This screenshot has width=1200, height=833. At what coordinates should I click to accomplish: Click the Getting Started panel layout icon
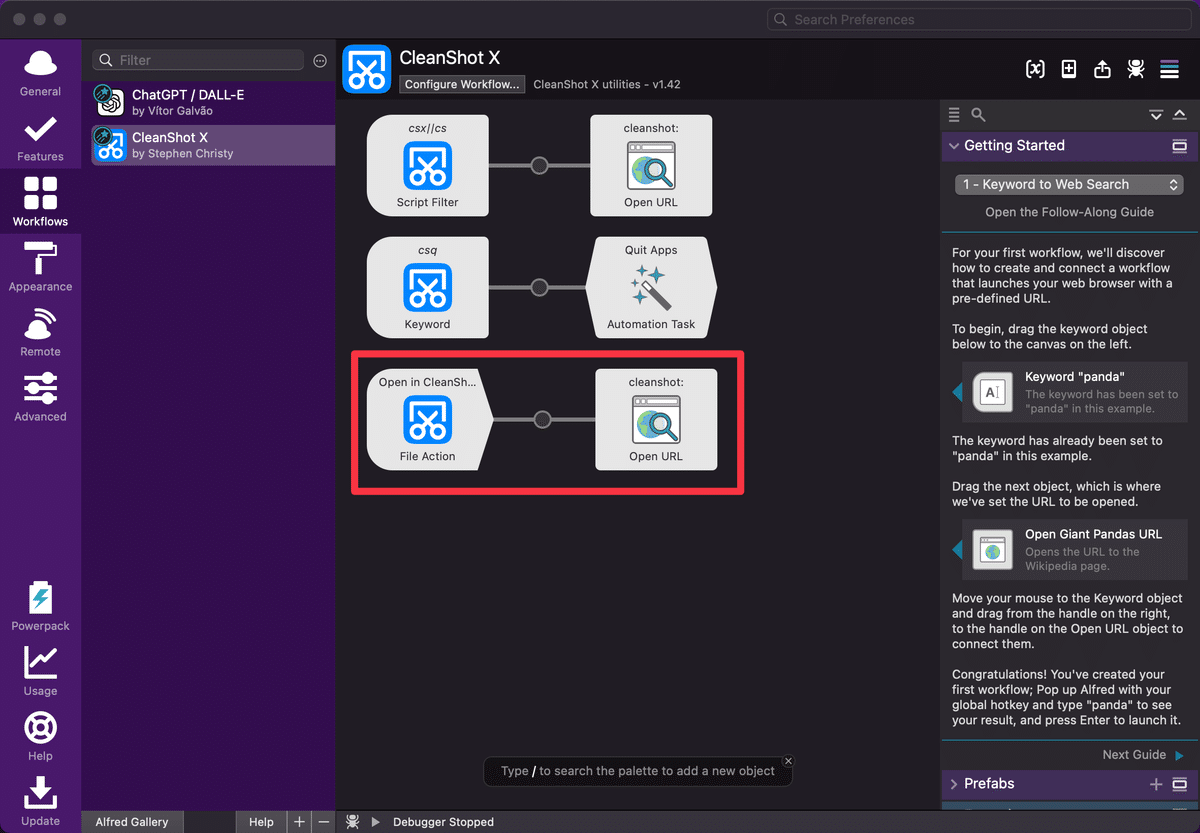click(x=1179, y=146)
